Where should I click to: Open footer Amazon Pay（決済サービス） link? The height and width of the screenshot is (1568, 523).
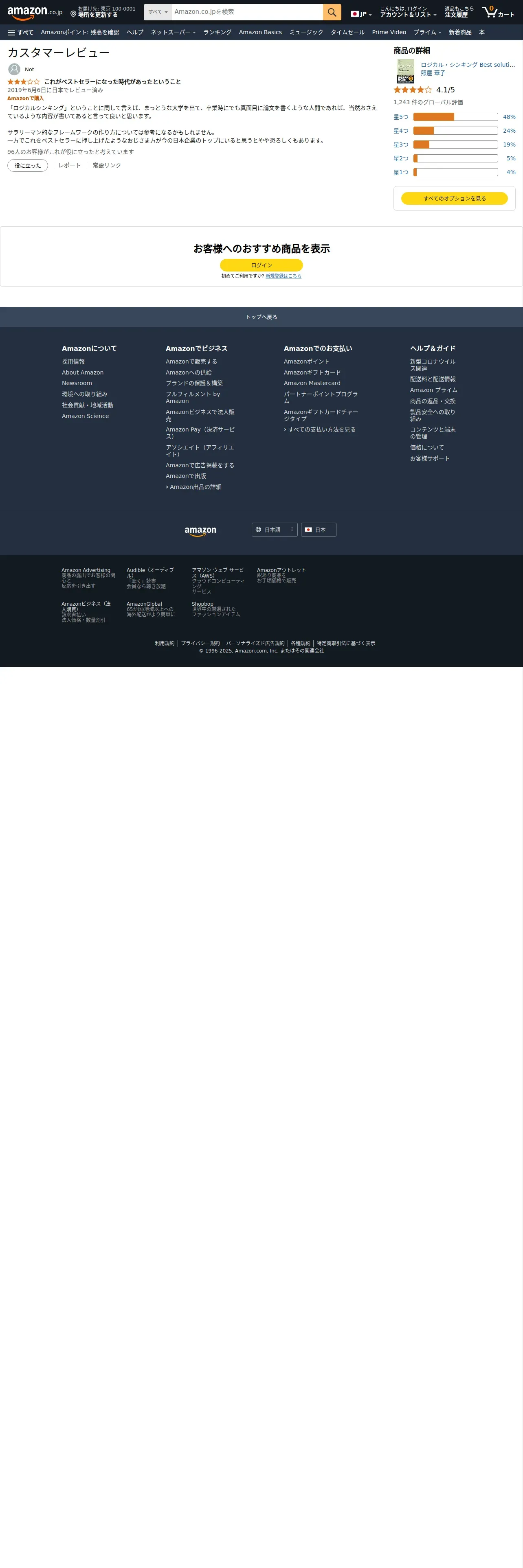coord(200,433)
